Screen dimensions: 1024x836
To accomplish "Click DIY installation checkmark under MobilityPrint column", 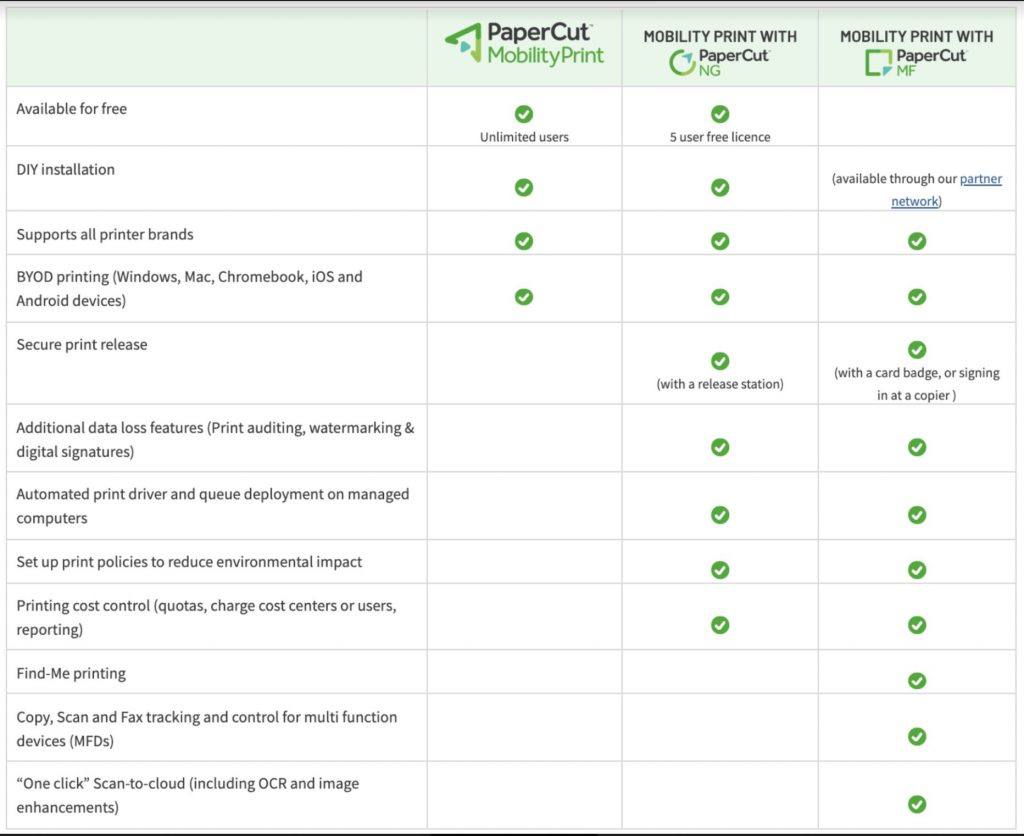I will (524, 187).
